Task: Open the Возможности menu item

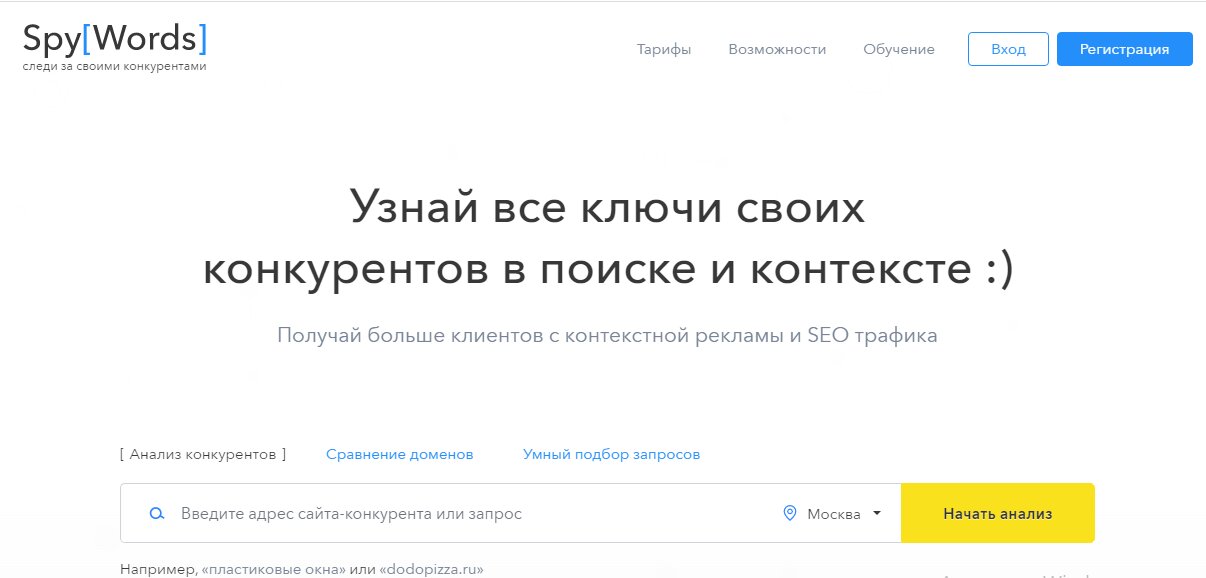Action: click(778, 48)
